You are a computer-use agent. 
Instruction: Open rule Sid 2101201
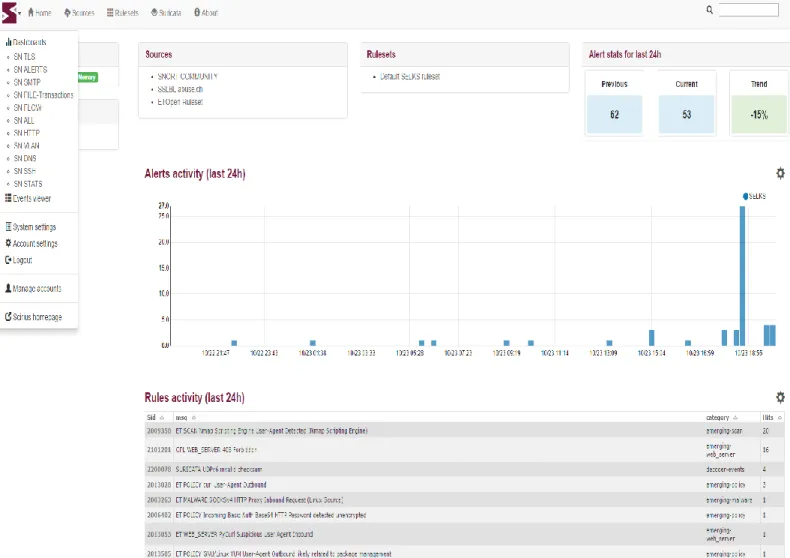point(159,450)
